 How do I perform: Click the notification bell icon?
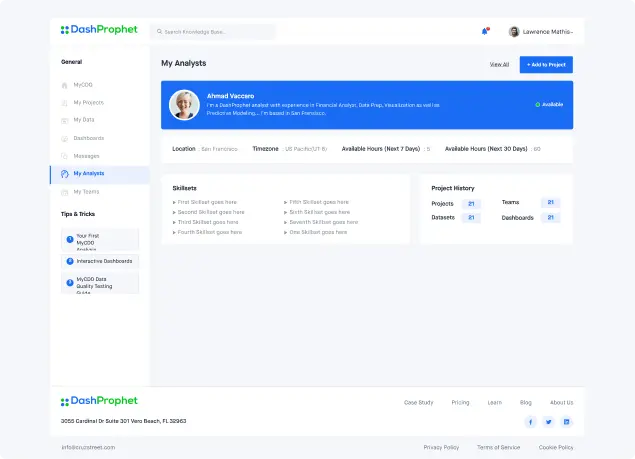point(485,31)
